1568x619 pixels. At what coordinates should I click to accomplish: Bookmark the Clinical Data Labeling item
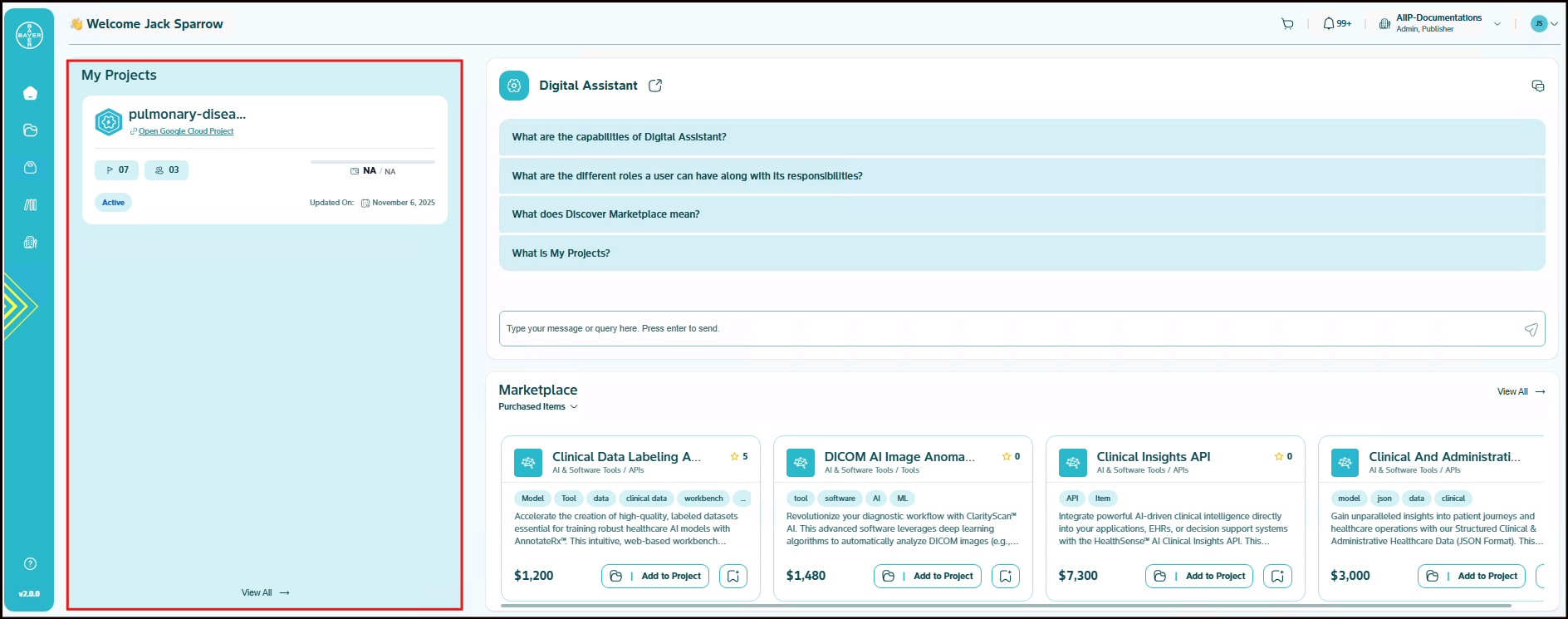tap(733, 576)
